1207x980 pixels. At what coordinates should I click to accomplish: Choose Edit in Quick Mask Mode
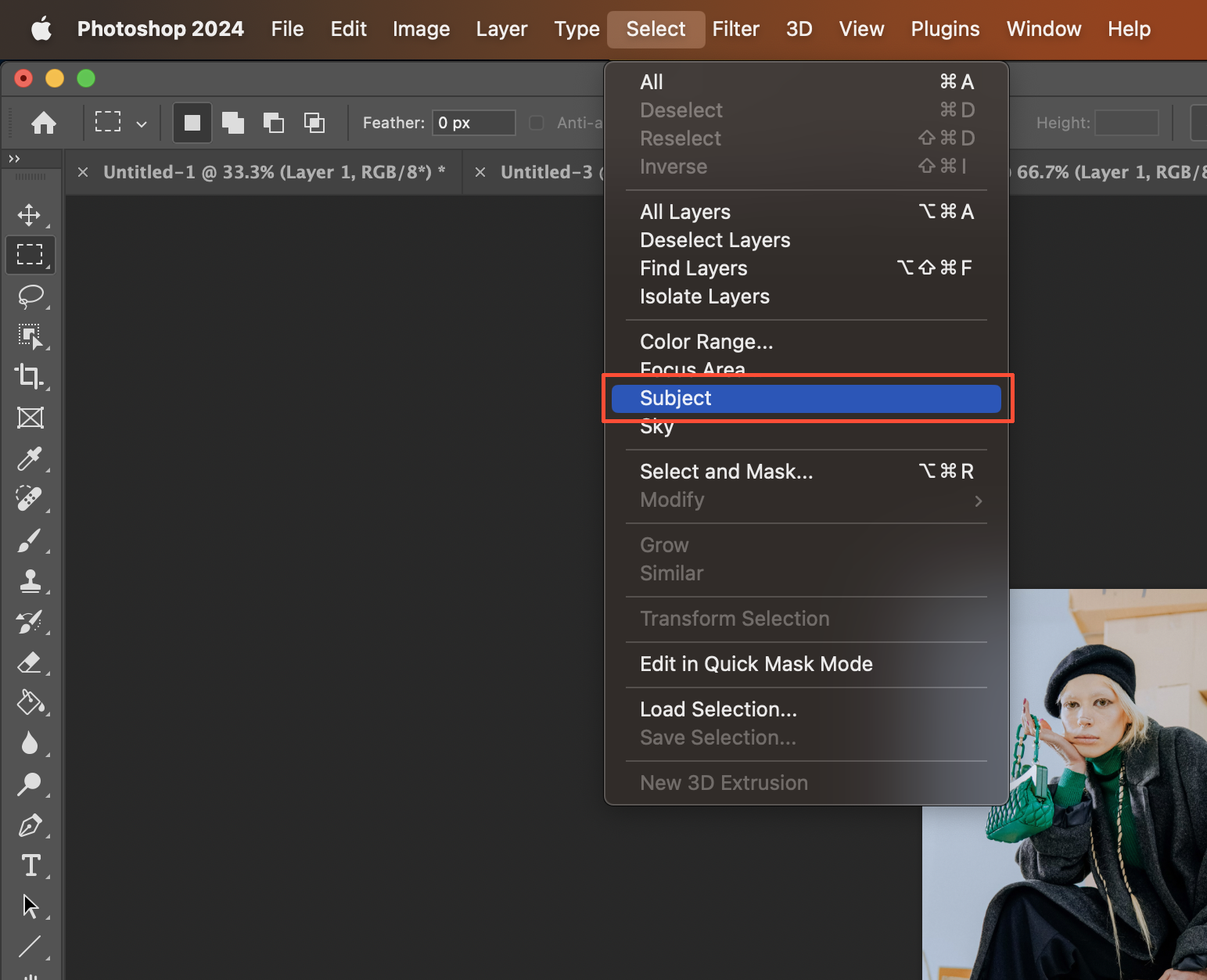(x=806, y=664)
